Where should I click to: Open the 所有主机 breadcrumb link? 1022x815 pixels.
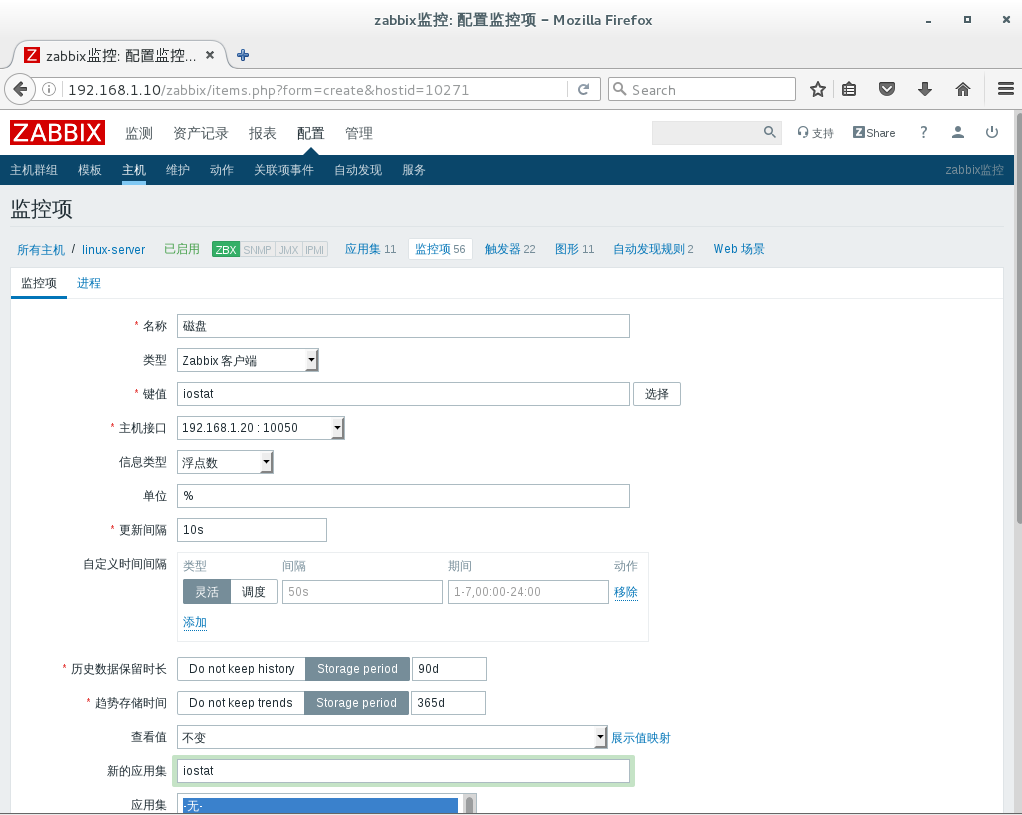point(41,249)
